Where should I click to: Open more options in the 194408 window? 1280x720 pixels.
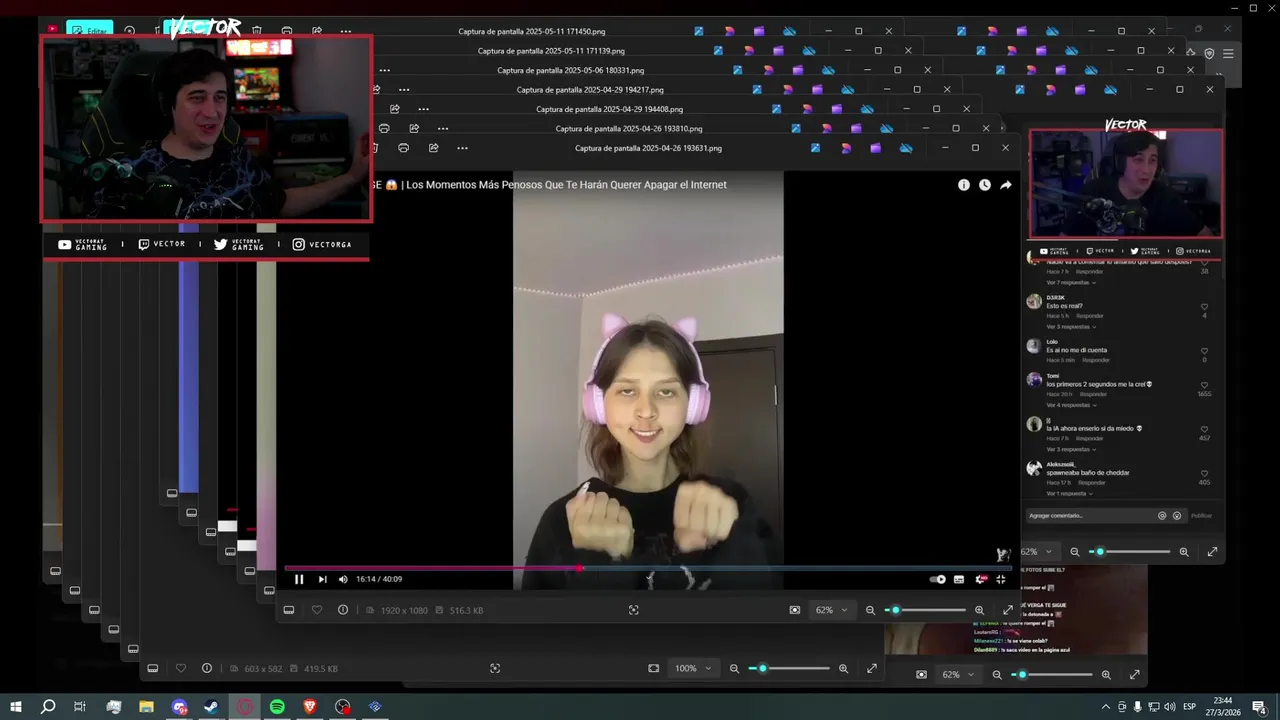424,109
